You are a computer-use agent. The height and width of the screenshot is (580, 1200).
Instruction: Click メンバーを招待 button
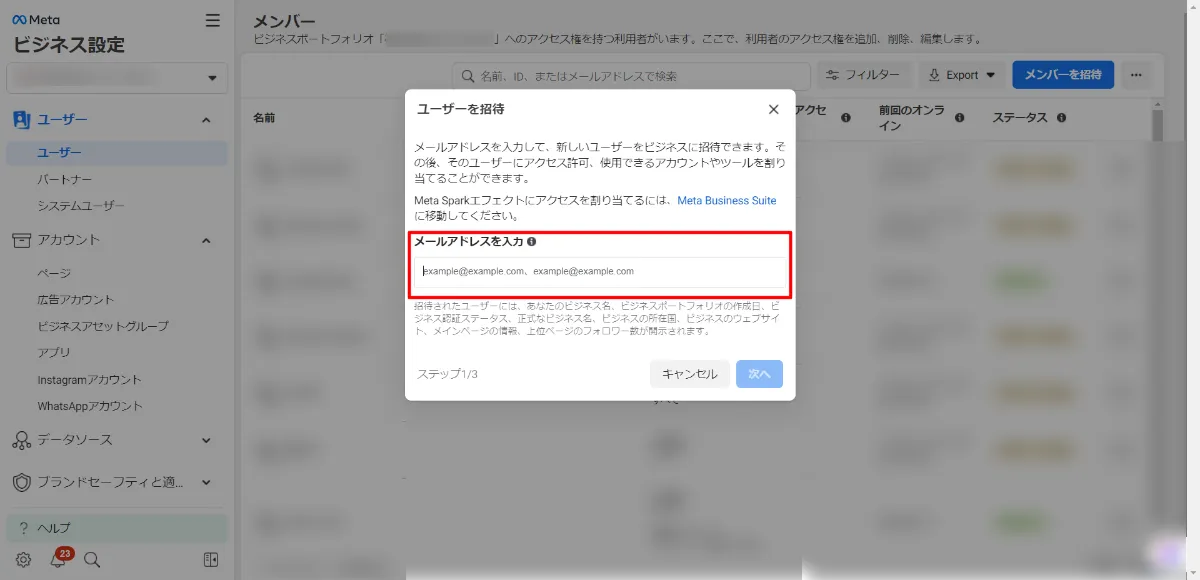(x=1063, y=75)
